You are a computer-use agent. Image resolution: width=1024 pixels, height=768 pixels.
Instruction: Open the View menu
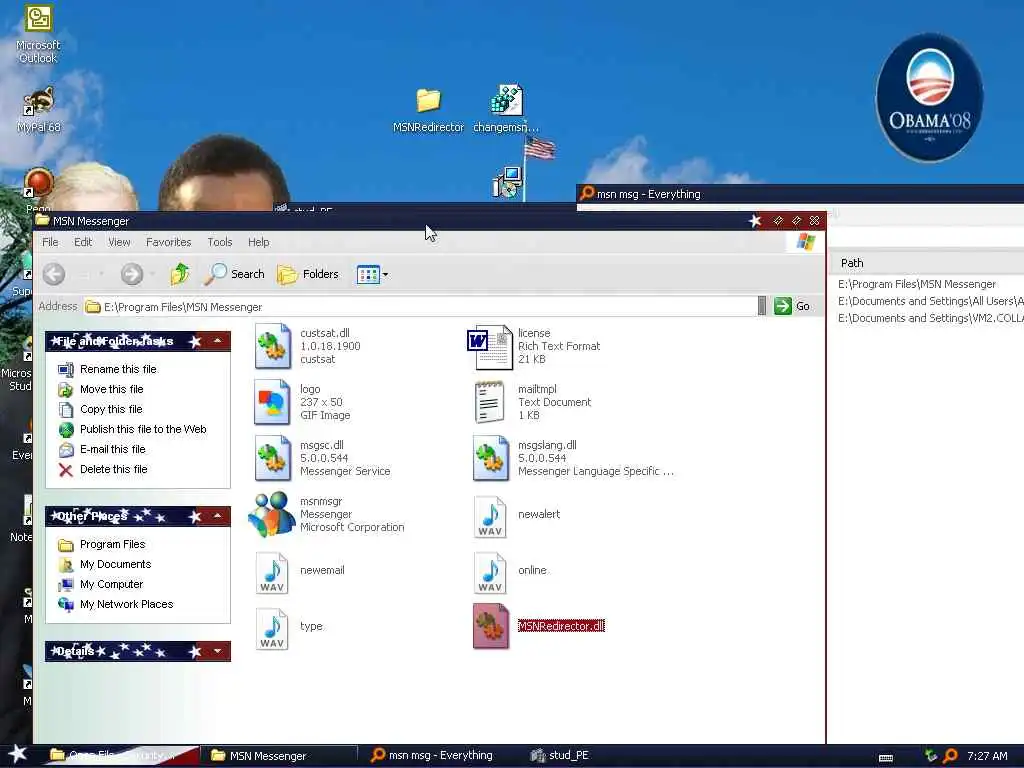pos(119,242)
